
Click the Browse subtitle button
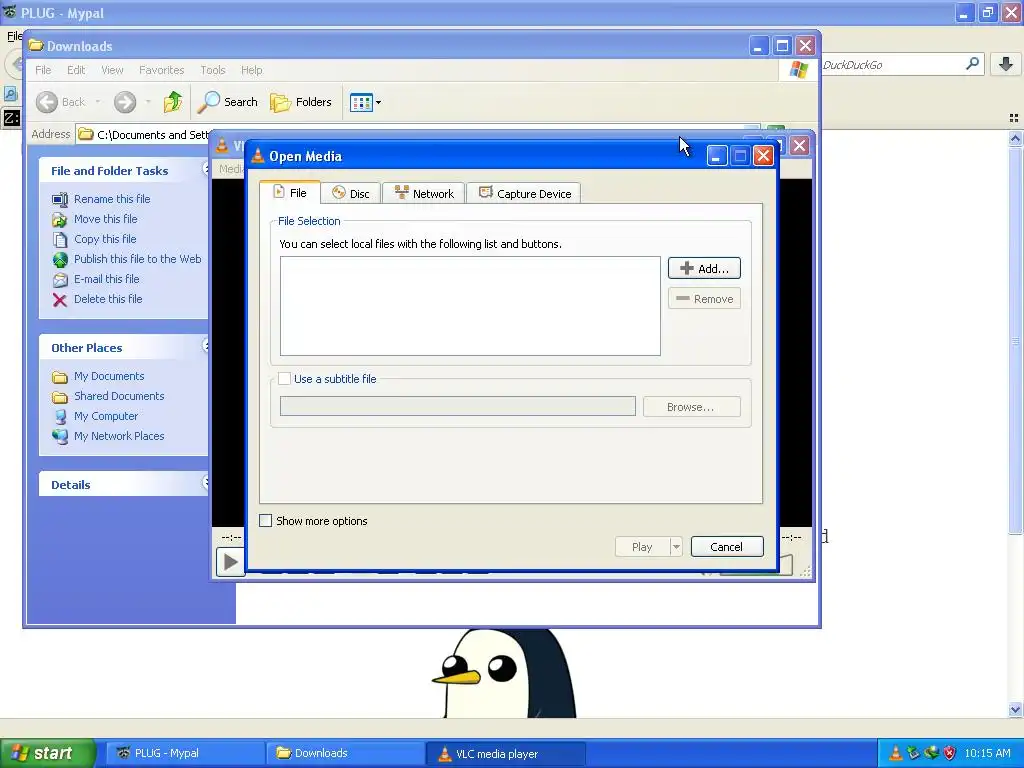coord(691,407)
